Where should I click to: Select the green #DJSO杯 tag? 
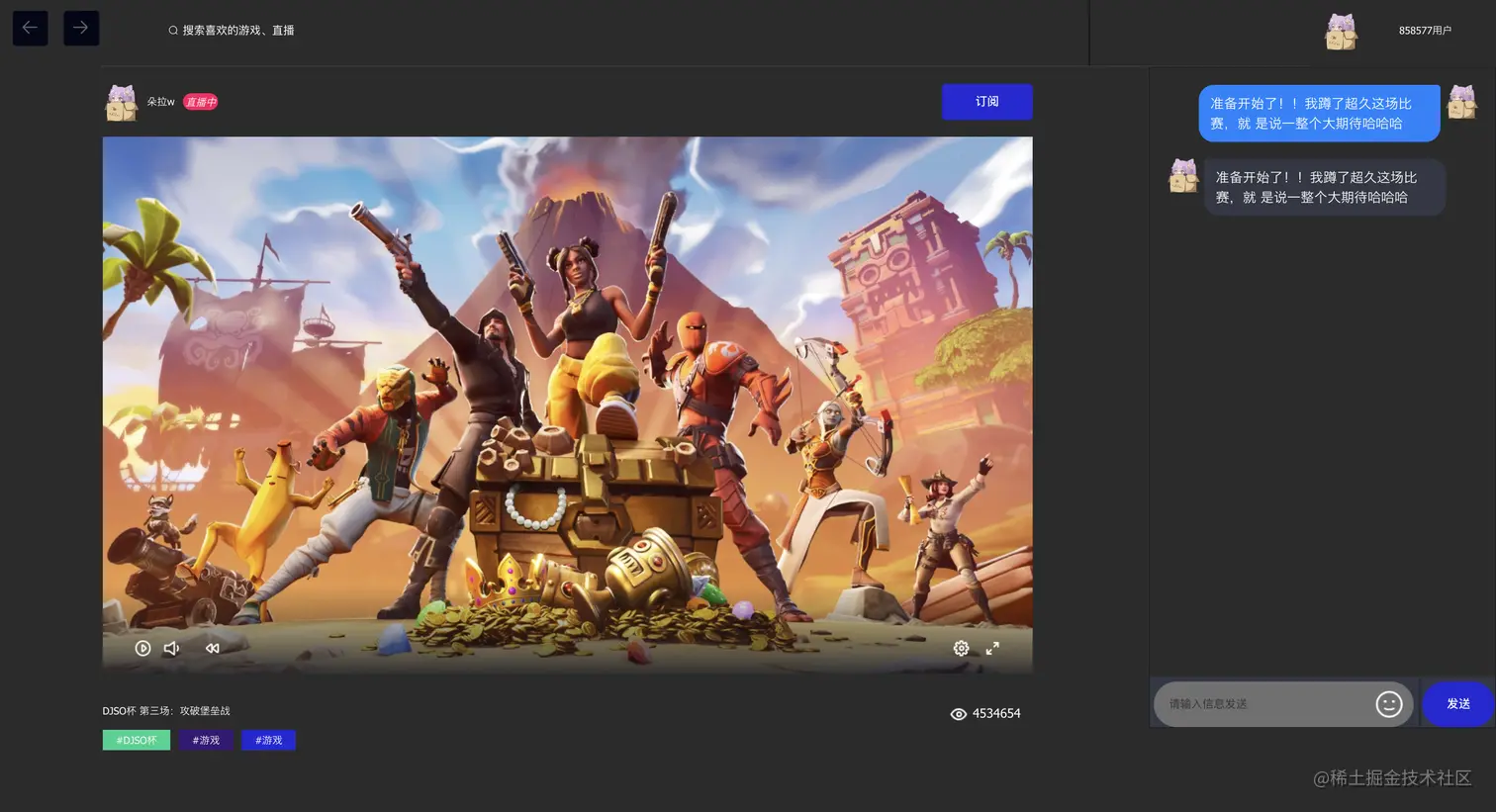(137, 740)
